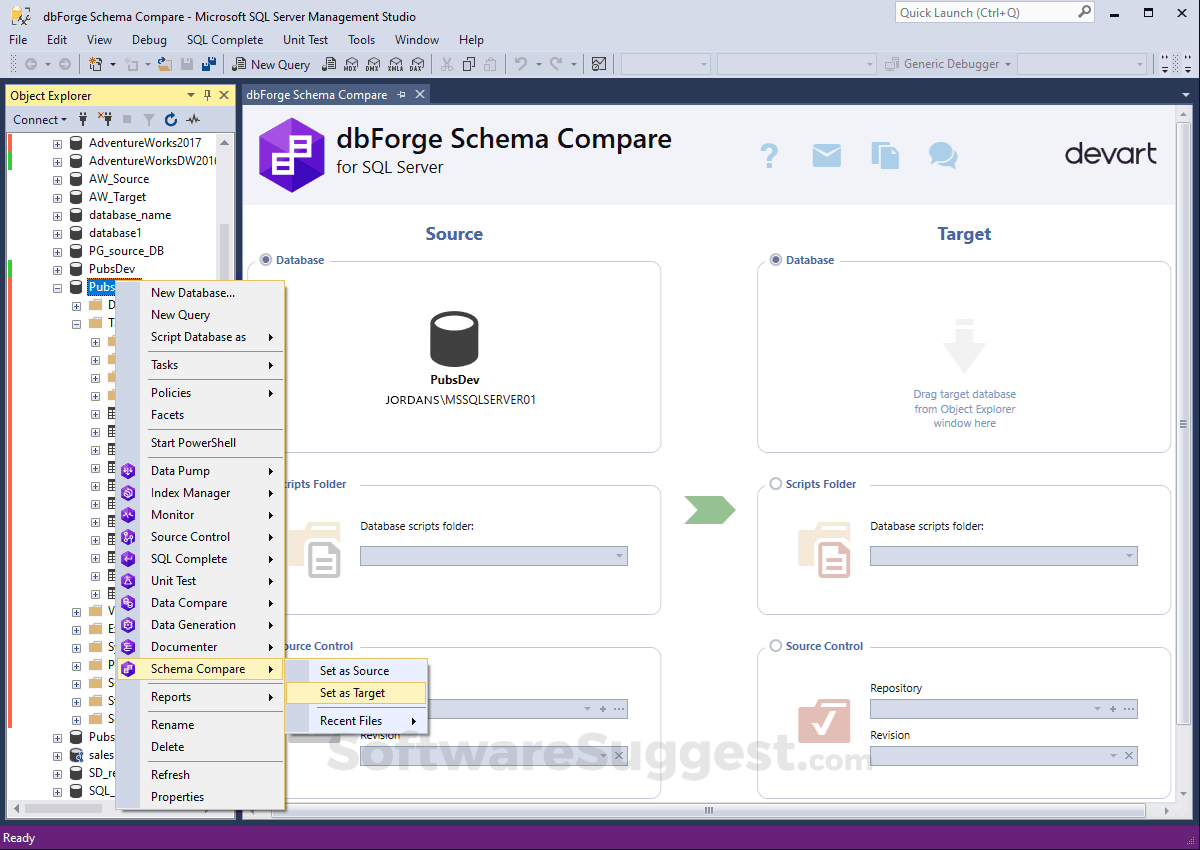1200x850 pixels.
Task: Click the Disconnect icon in Object Explorer toolbar
Action: (104, 119)
